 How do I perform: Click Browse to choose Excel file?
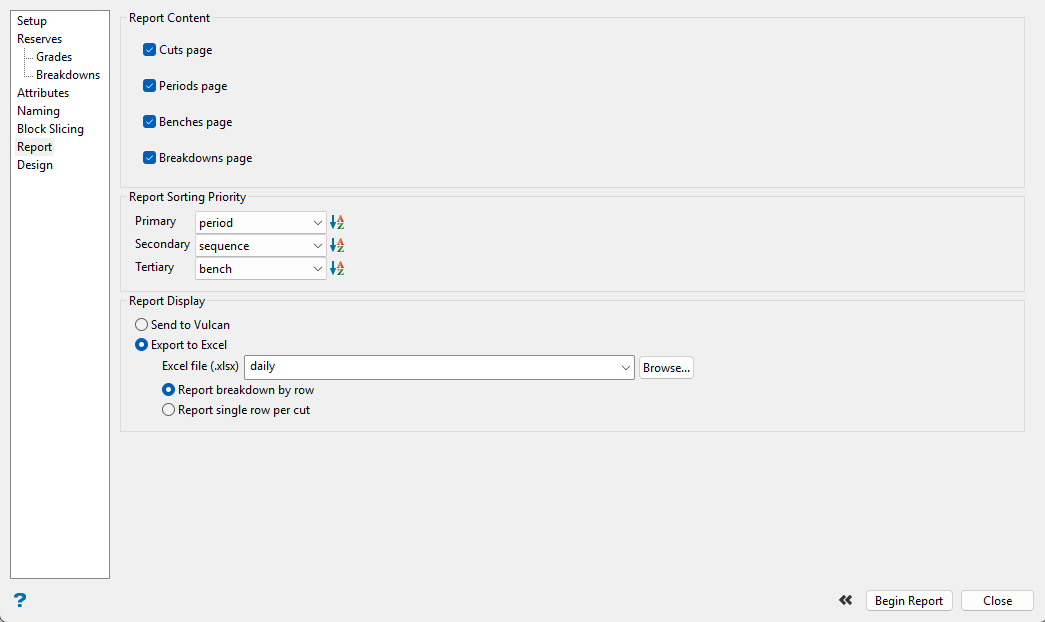(x=666, y=368)
